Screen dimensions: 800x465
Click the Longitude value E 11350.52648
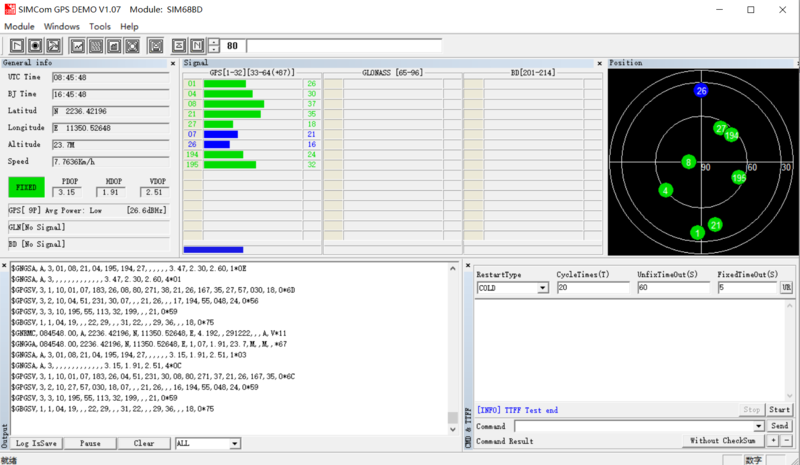(x=111, y=128)
